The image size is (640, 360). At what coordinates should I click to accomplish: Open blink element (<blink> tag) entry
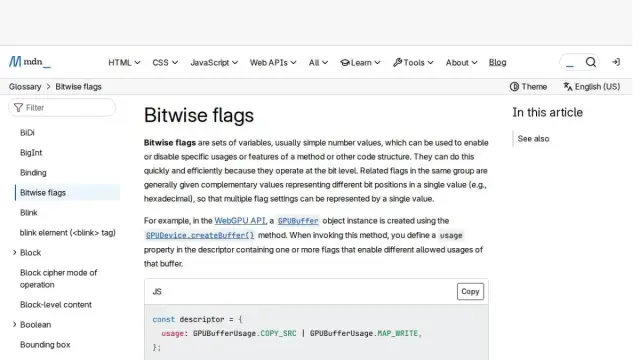coord(68,233)
